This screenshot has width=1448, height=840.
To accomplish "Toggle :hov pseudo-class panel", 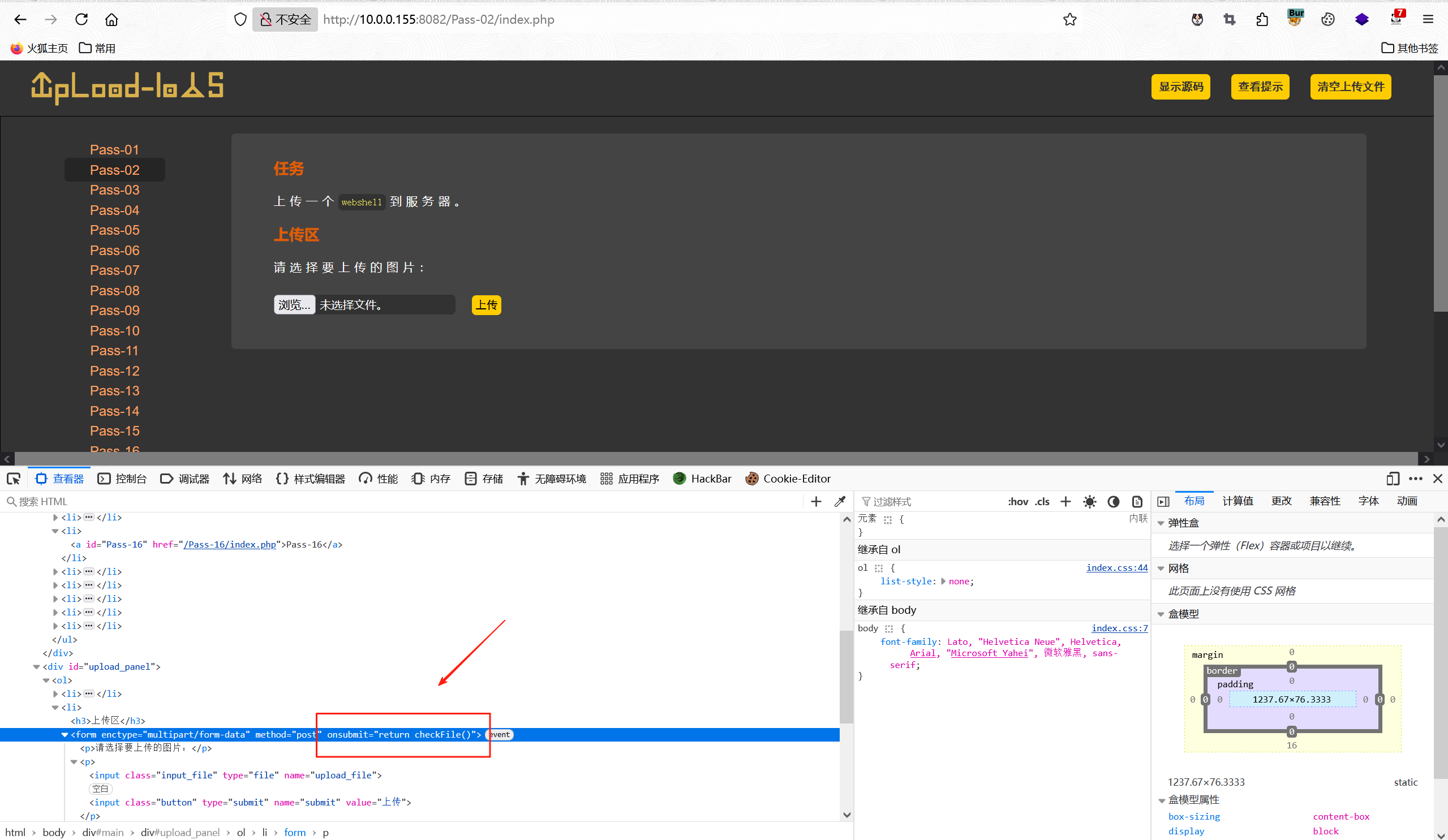I will click(1017, 502).
